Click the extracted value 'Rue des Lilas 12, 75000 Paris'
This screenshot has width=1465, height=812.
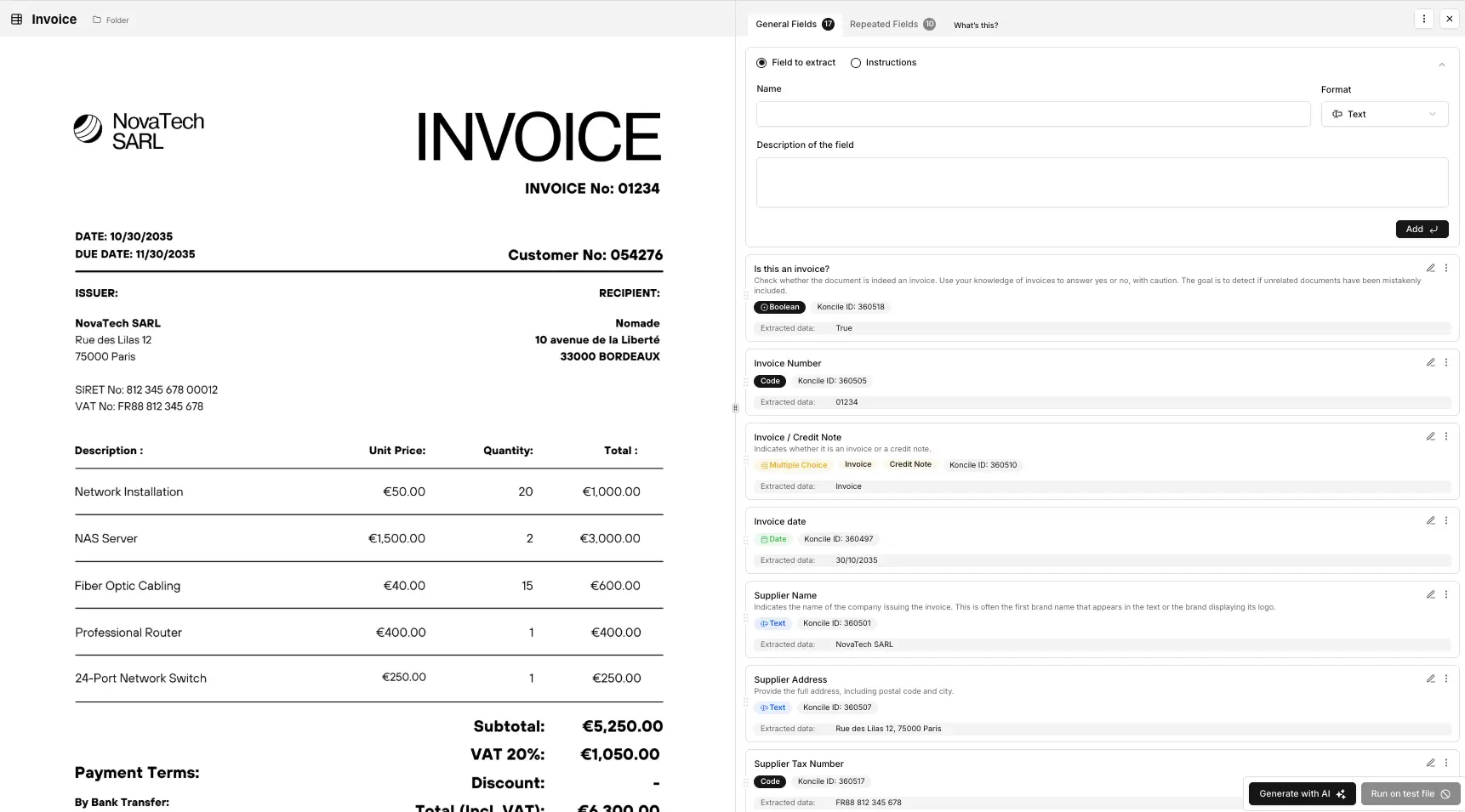pos(888,729)
